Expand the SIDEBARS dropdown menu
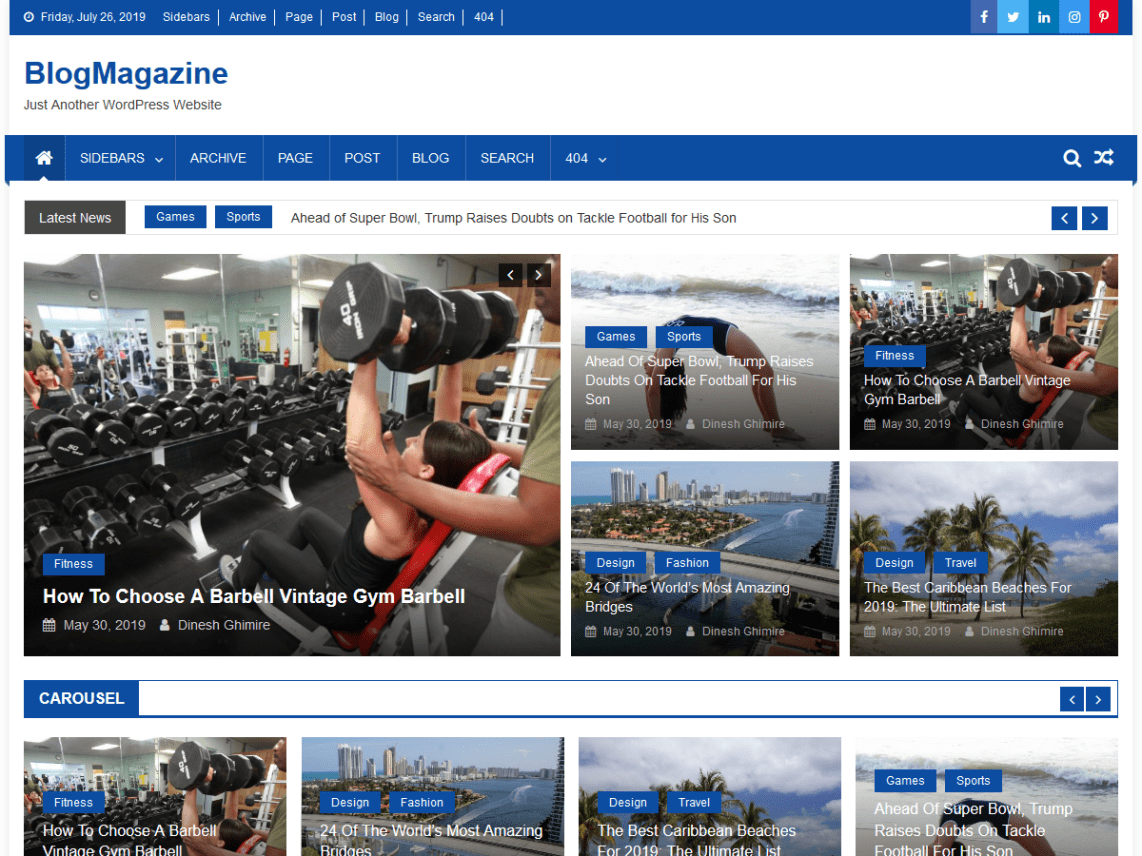Screen dimensions: 1142x856 [112, 157]
